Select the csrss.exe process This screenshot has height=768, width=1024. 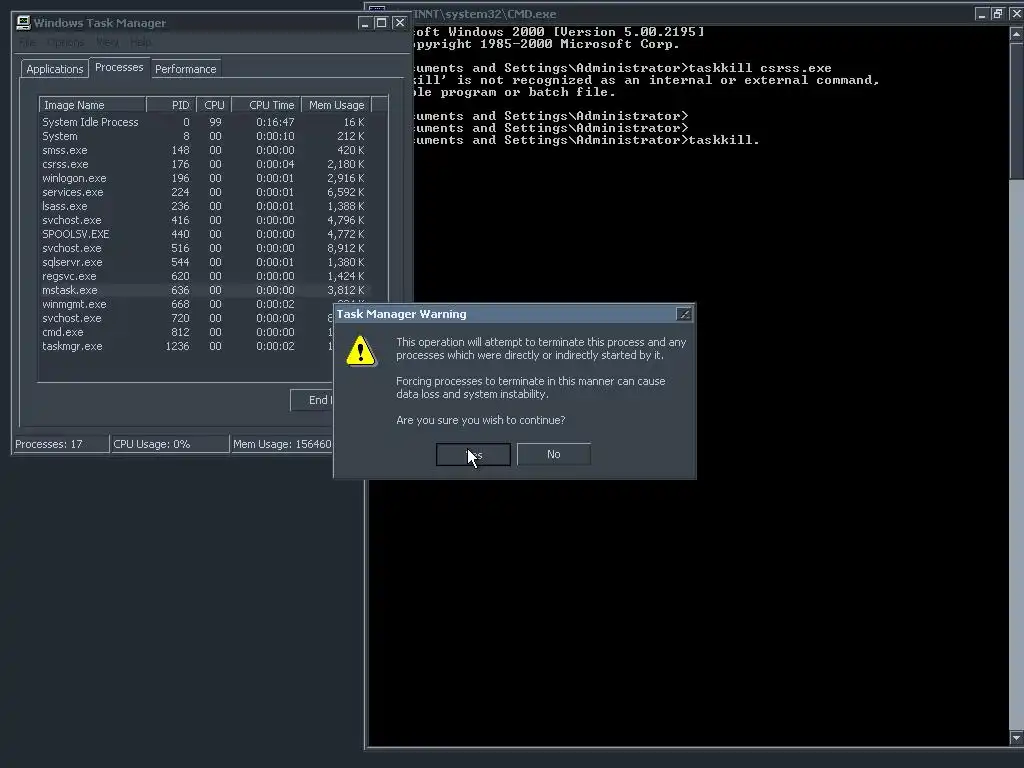tap(203, 164)
